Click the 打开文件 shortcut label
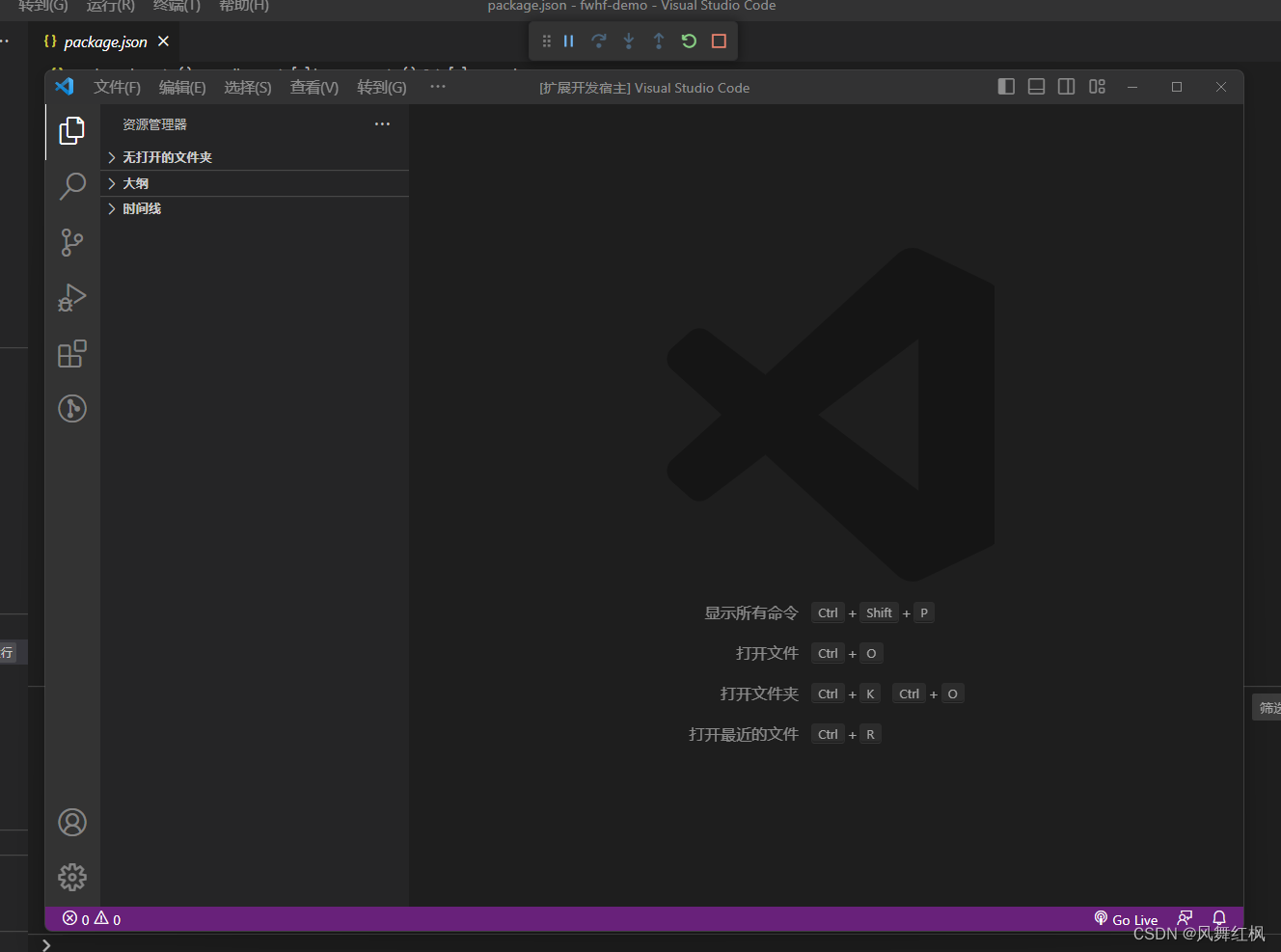The width and height of the screenshot is (1281, 952). tap(767, 654)
